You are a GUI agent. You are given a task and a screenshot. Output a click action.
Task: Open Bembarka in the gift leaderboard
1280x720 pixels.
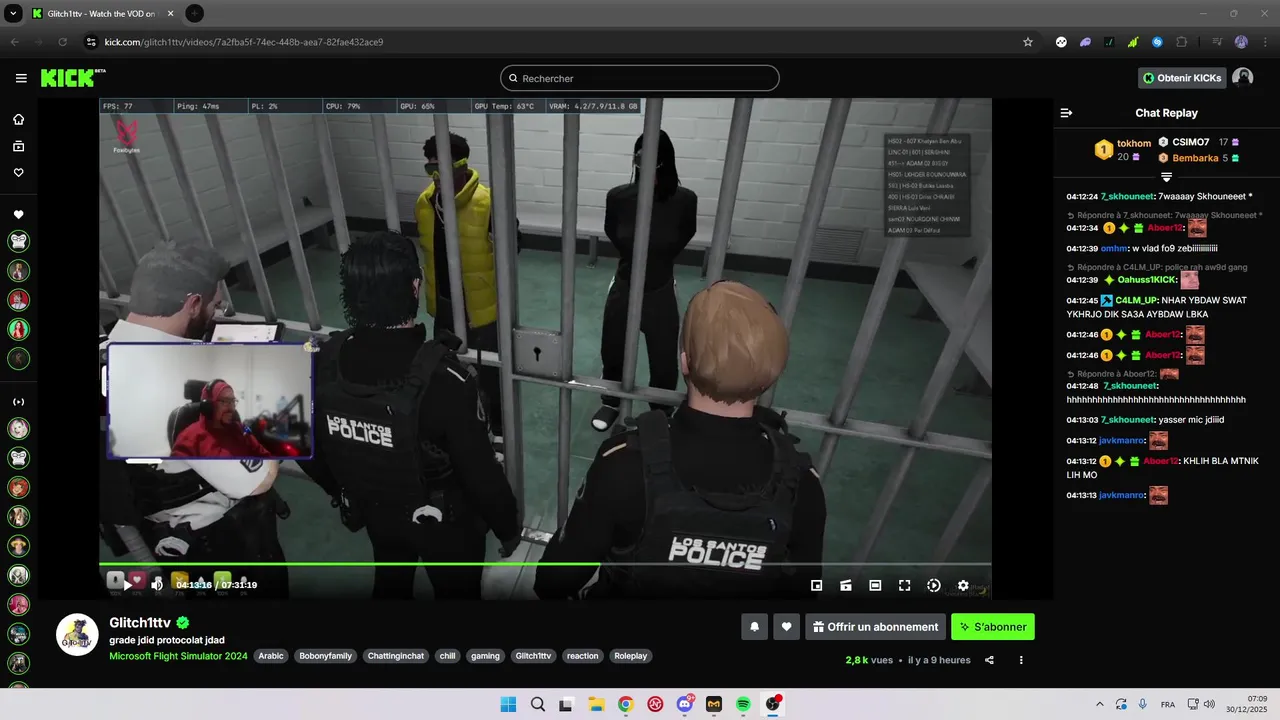point(1195,158)
